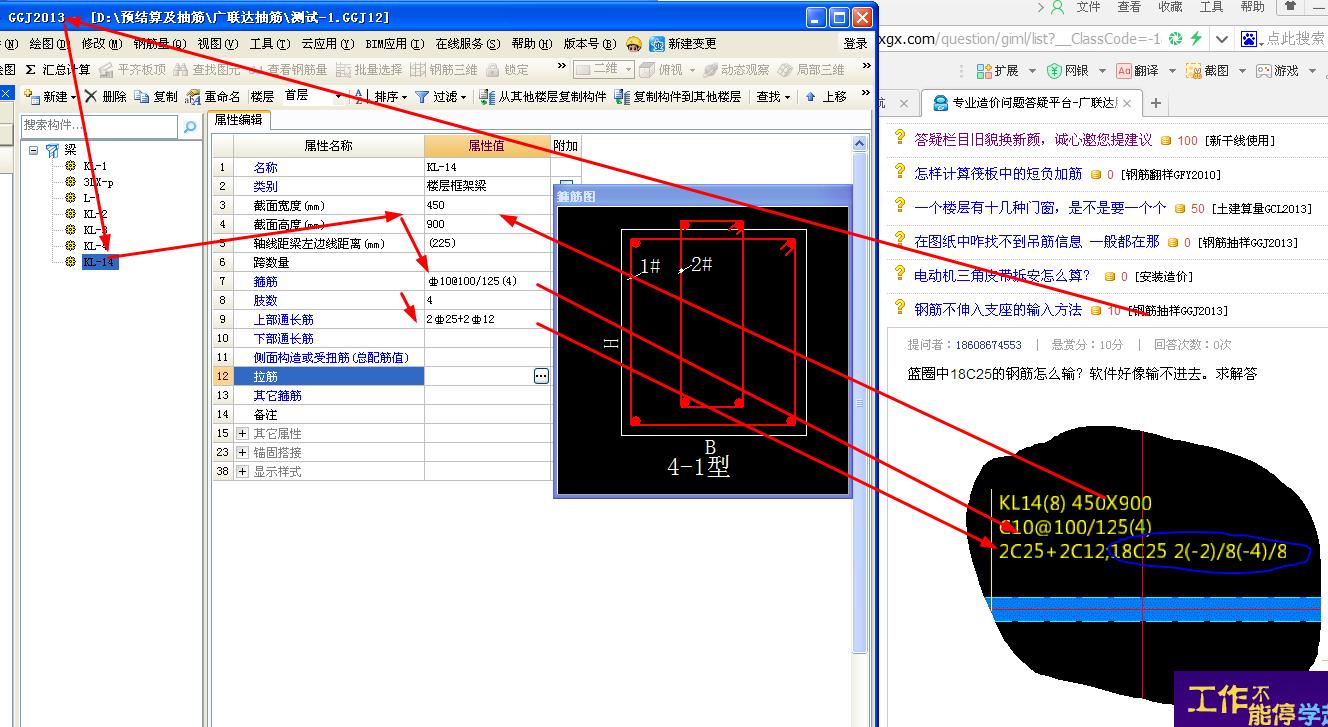This screenshot has height=727, width=1328.
Task: Click the 批量选择 toolbar icon
Action: (x=344, y=70)
